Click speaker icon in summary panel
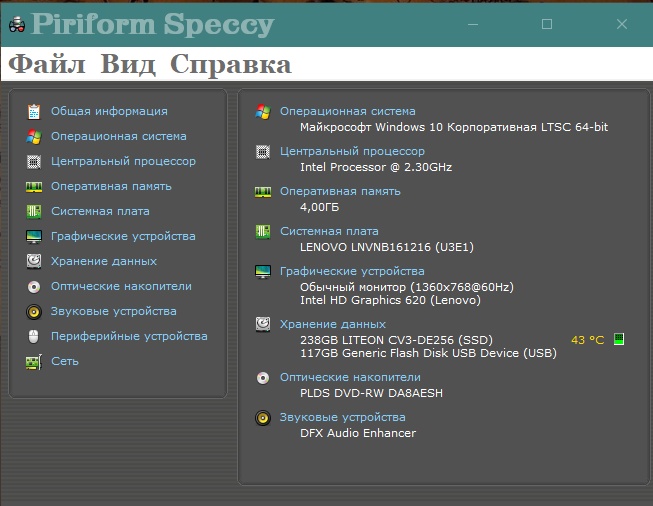The height and width of the screenshot is (506, 653). 263,418
